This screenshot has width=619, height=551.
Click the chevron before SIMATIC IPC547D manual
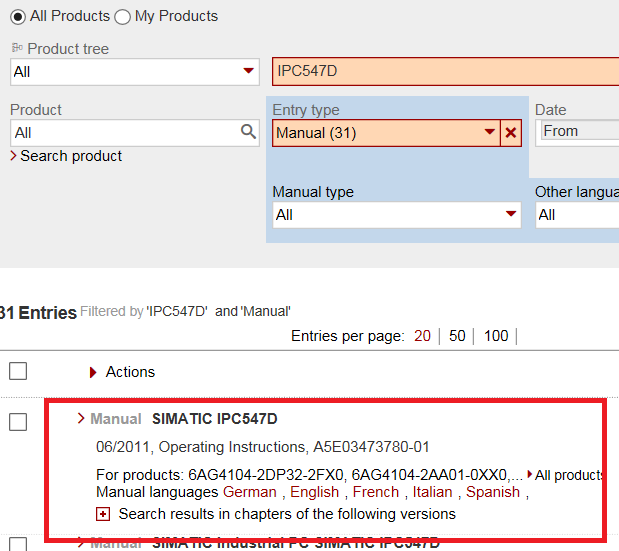81,419
